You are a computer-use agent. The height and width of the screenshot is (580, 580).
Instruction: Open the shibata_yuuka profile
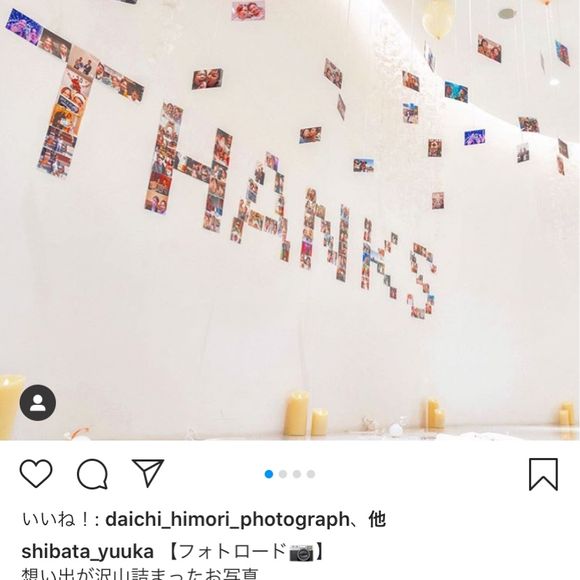point(87,552)
